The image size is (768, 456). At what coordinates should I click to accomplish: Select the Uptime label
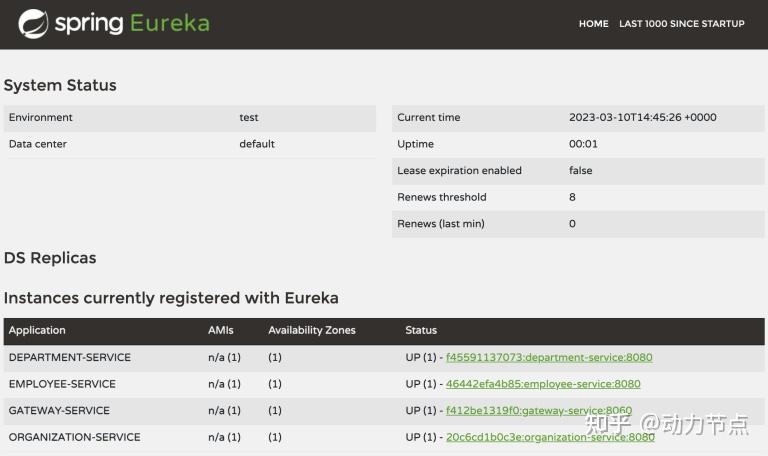click(x=415, y=144)
